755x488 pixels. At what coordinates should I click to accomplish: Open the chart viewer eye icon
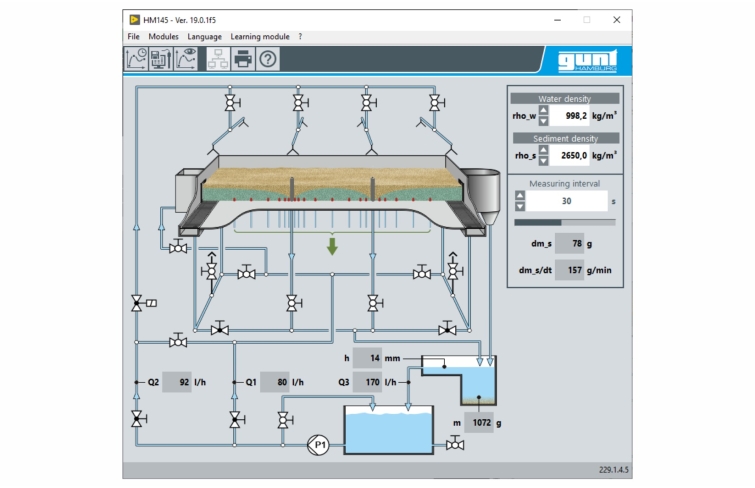coord(185,59)
